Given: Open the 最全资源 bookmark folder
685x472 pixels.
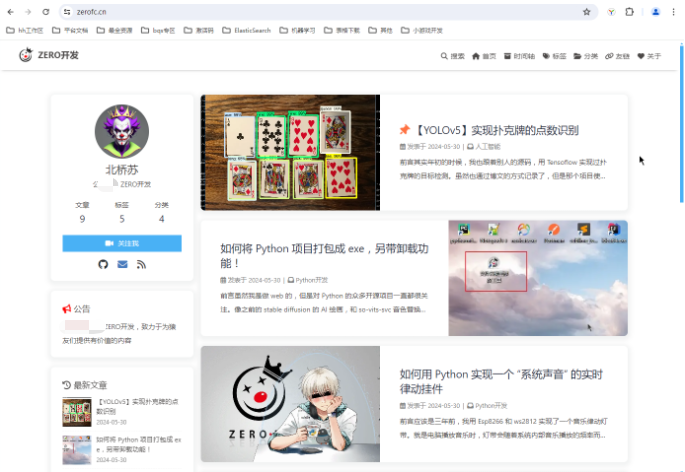Looking at the screenshot, I should pos(114,30).
